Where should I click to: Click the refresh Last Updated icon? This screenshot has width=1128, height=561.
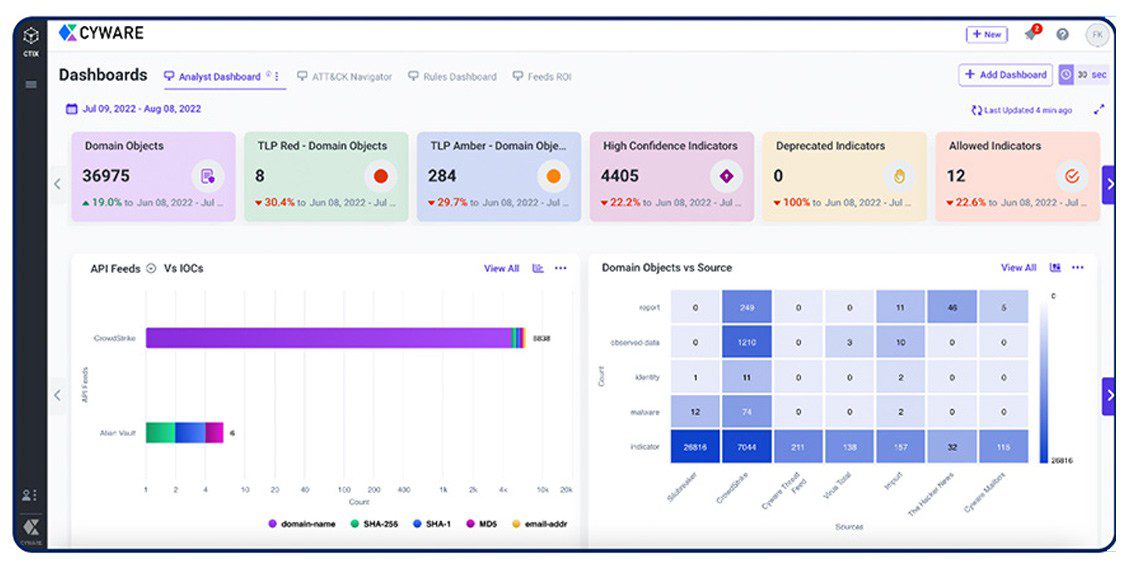point(976,110)
